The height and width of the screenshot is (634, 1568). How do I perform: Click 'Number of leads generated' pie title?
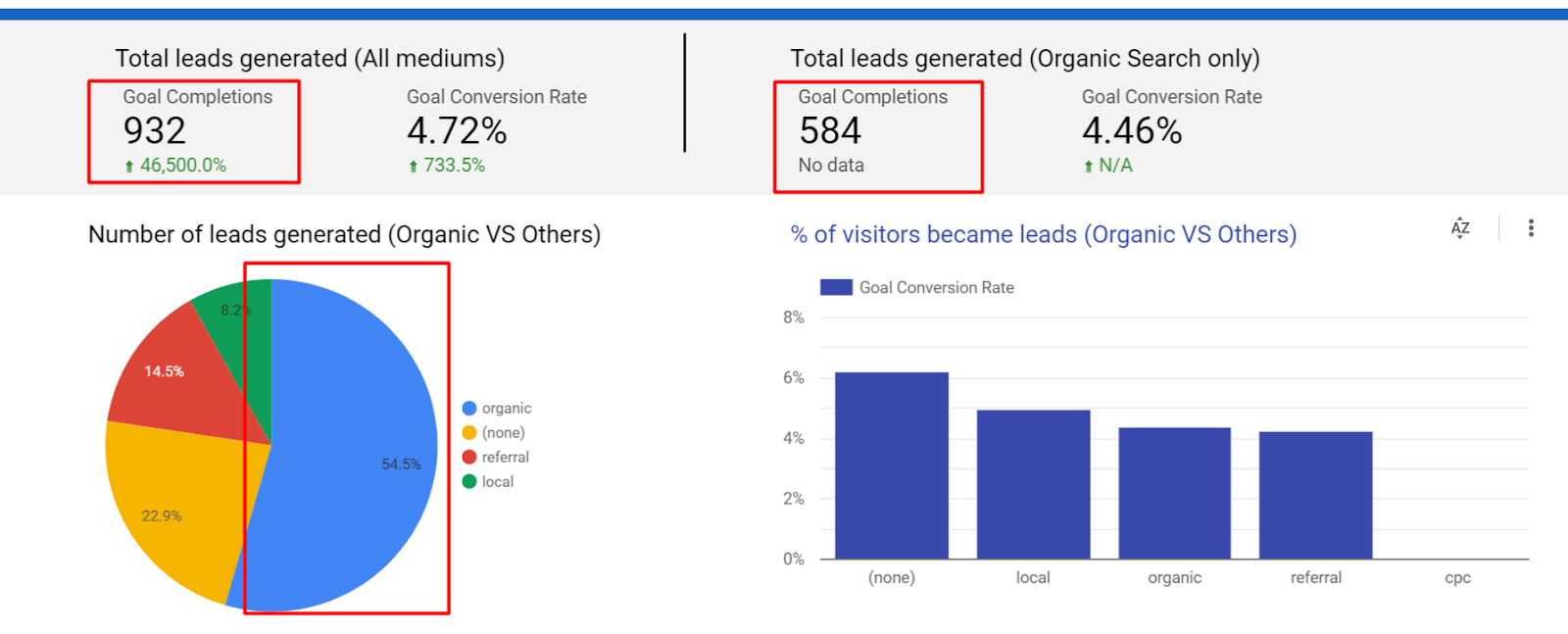tap(344, 235)
